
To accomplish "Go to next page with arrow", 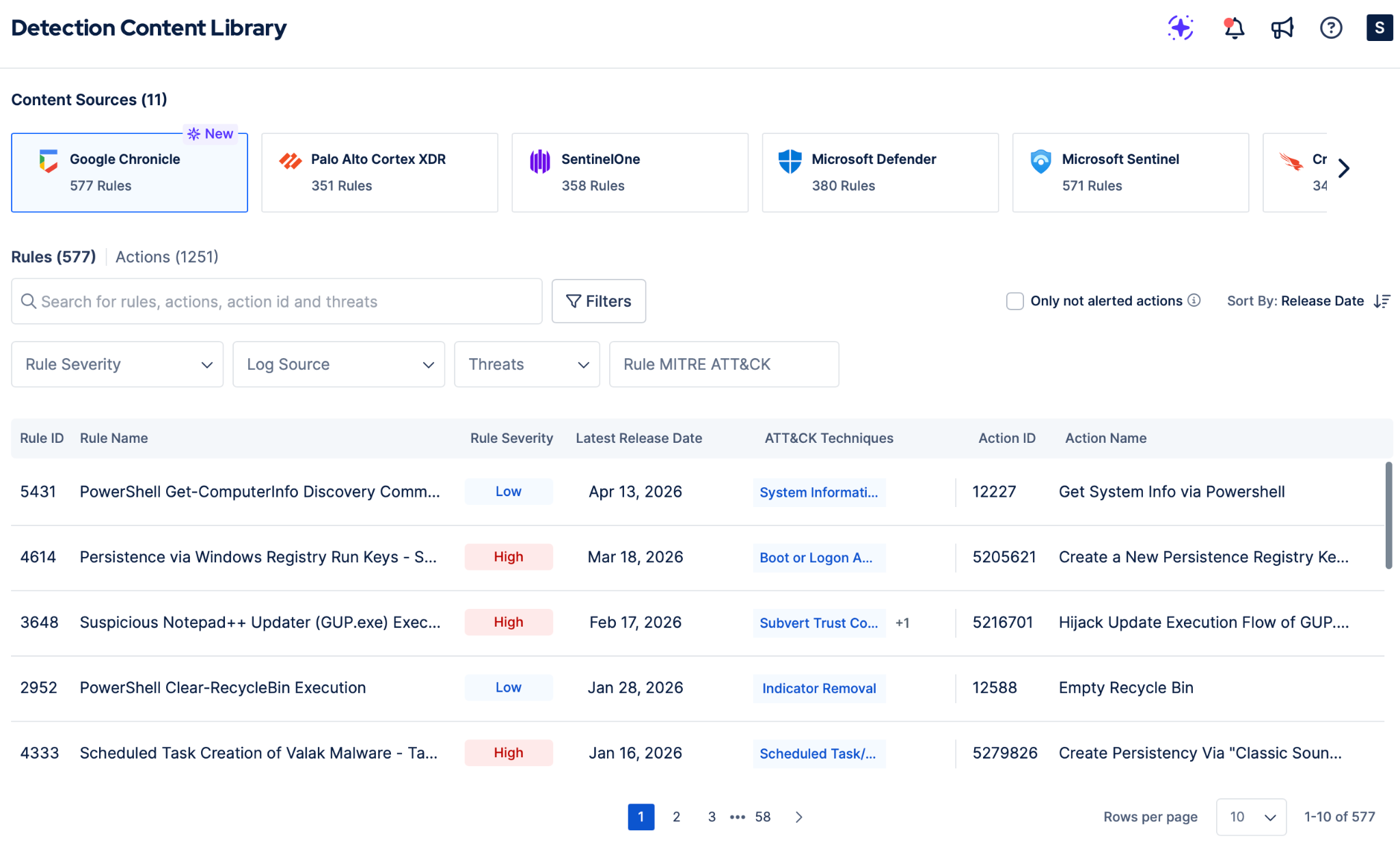I will tap(799, 817).
